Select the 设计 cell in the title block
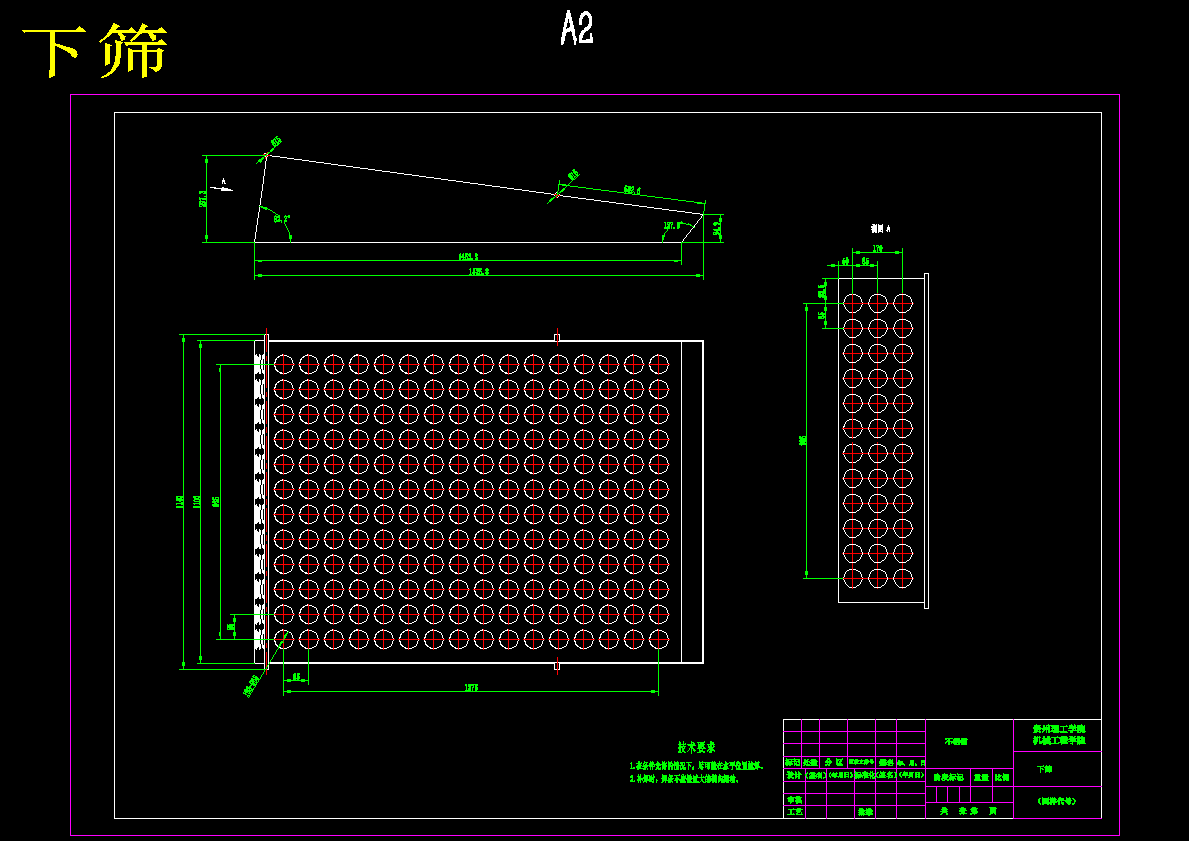Image resolution: width=1189 pixels, height=841 pixels. point(793,776)
